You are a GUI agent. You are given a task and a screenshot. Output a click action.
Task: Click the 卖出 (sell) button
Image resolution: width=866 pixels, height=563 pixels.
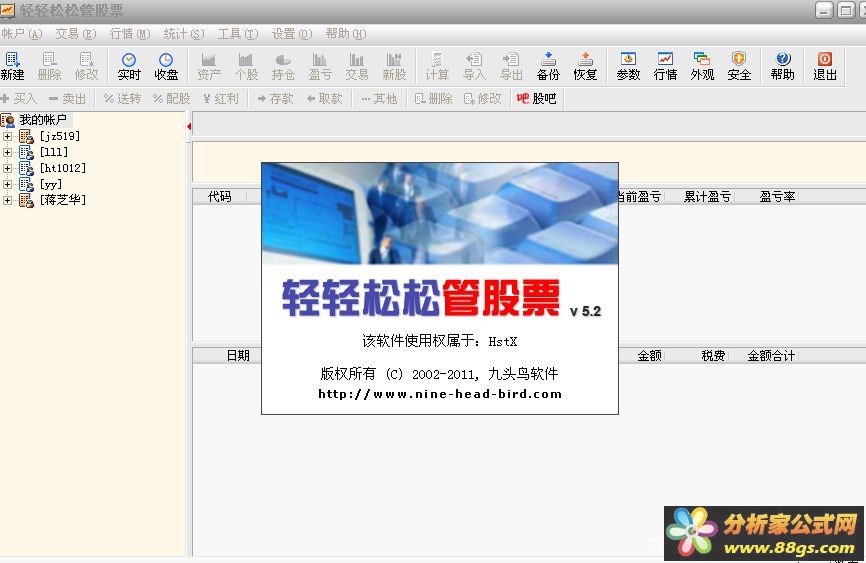67,98
